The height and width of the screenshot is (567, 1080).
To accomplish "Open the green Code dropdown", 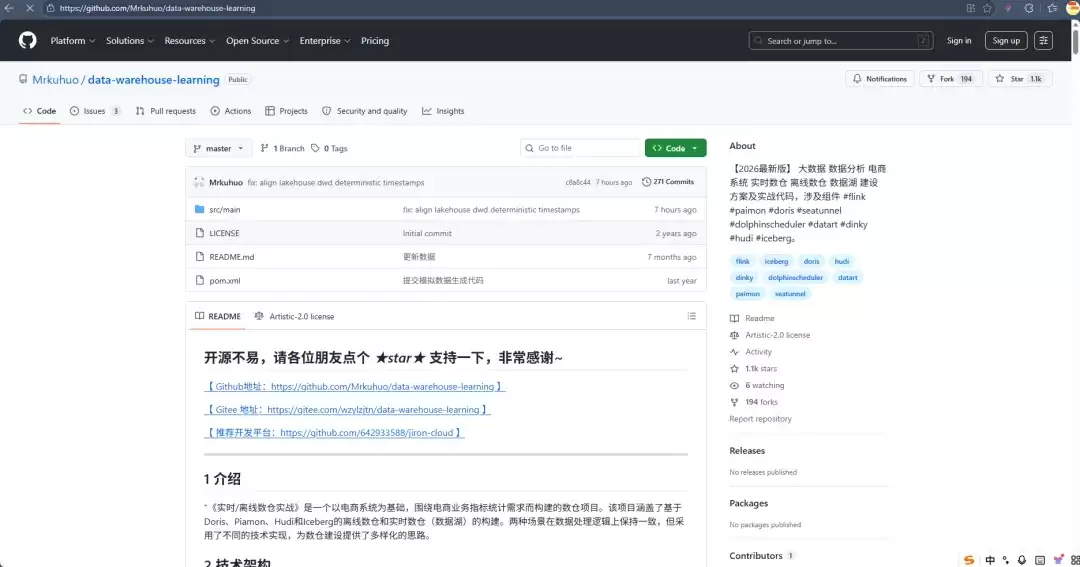I will point(675,148).
